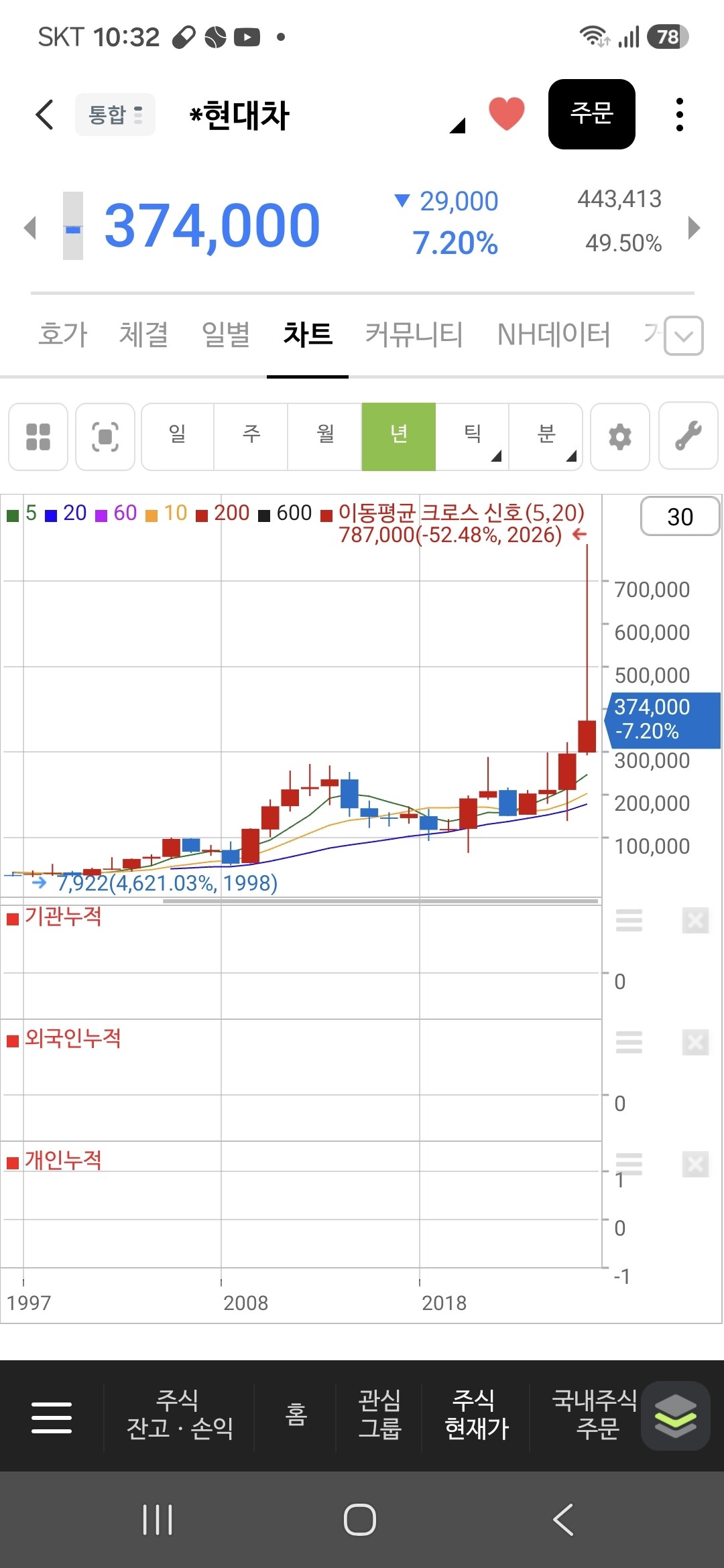This screenshot has height=1568, width=724.
Task: Open the 커뮤니티 tab
Action: 414,334
